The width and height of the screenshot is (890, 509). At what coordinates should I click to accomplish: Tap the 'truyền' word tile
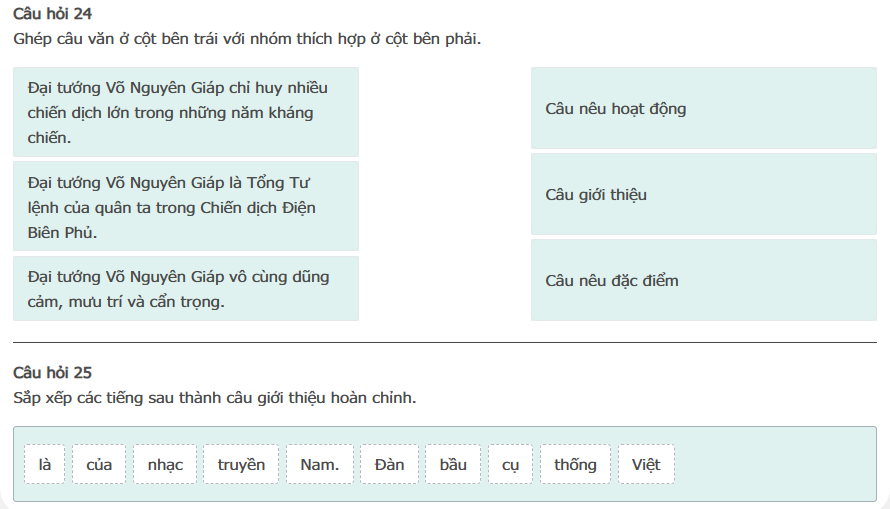click(241, 464)
